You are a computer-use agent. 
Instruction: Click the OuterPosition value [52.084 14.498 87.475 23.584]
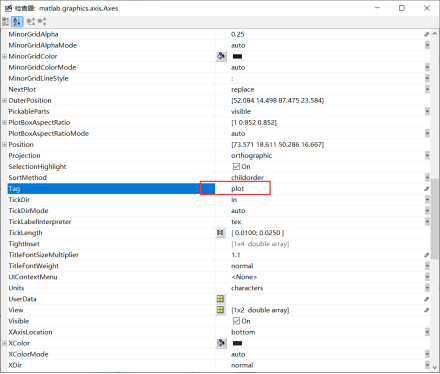tap(277, 100)
